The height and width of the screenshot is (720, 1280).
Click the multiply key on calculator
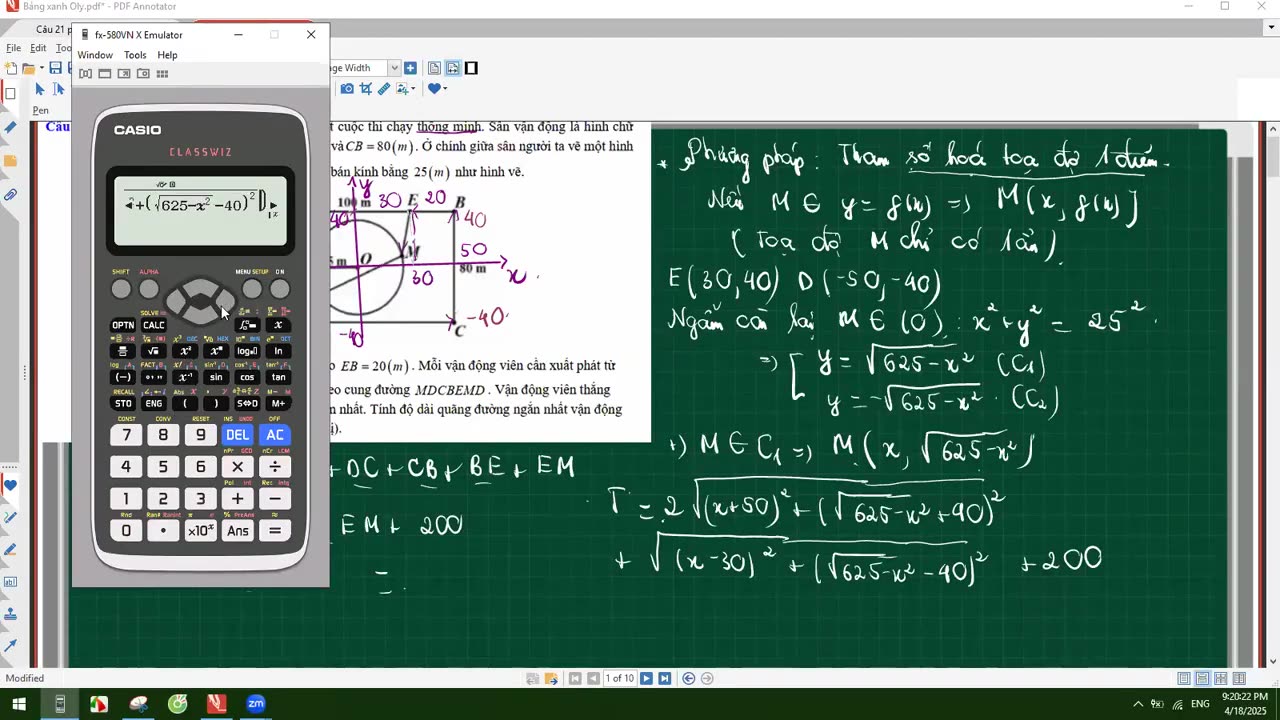coord(238,467)
